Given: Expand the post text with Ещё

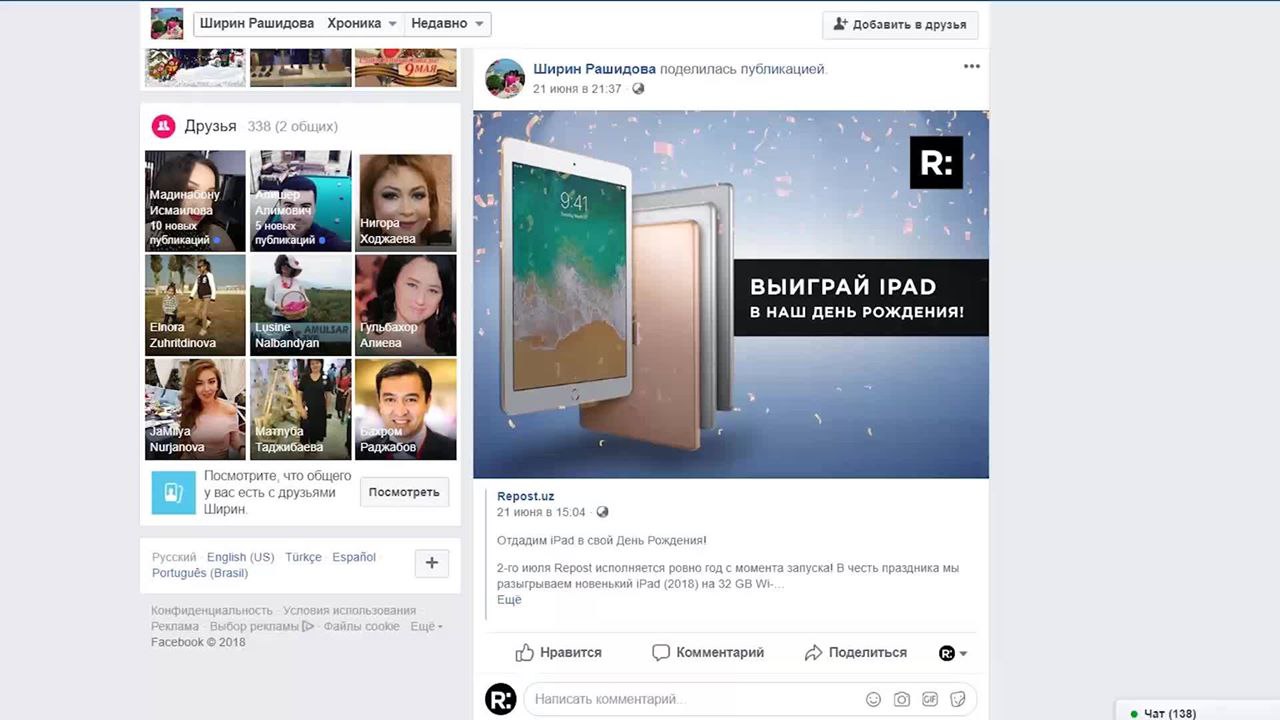Looking at the screenshot, I should click(x=509, y=600).
